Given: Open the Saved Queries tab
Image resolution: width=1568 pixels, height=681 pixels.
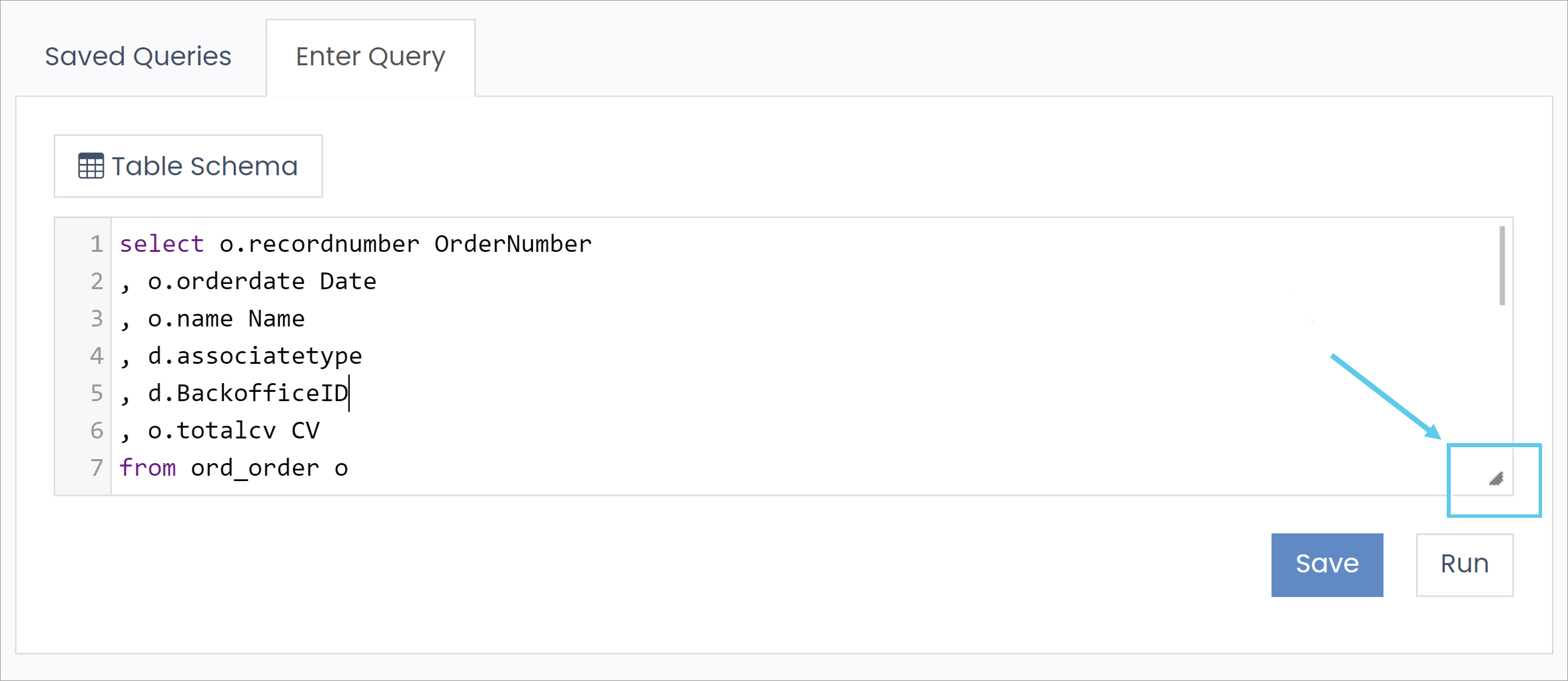Looking at the screenshot, I should point(138,57).
